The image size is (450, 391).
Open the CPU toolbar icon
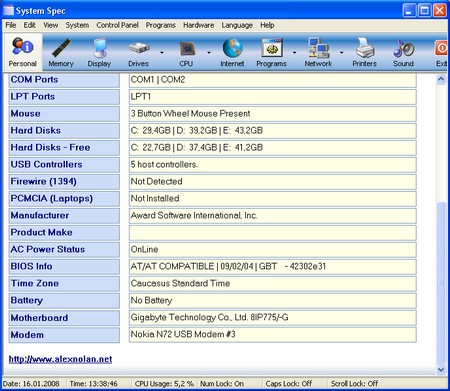pyautogui.click(x=186, y=52)
